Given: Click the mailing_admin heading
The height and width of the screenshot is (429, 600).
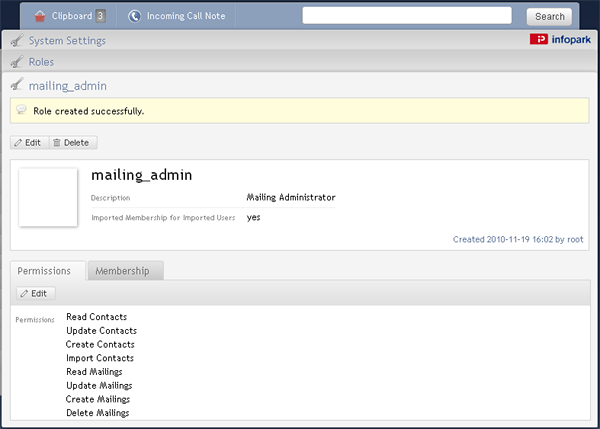Looking at the screenshot, I should 142,175.
